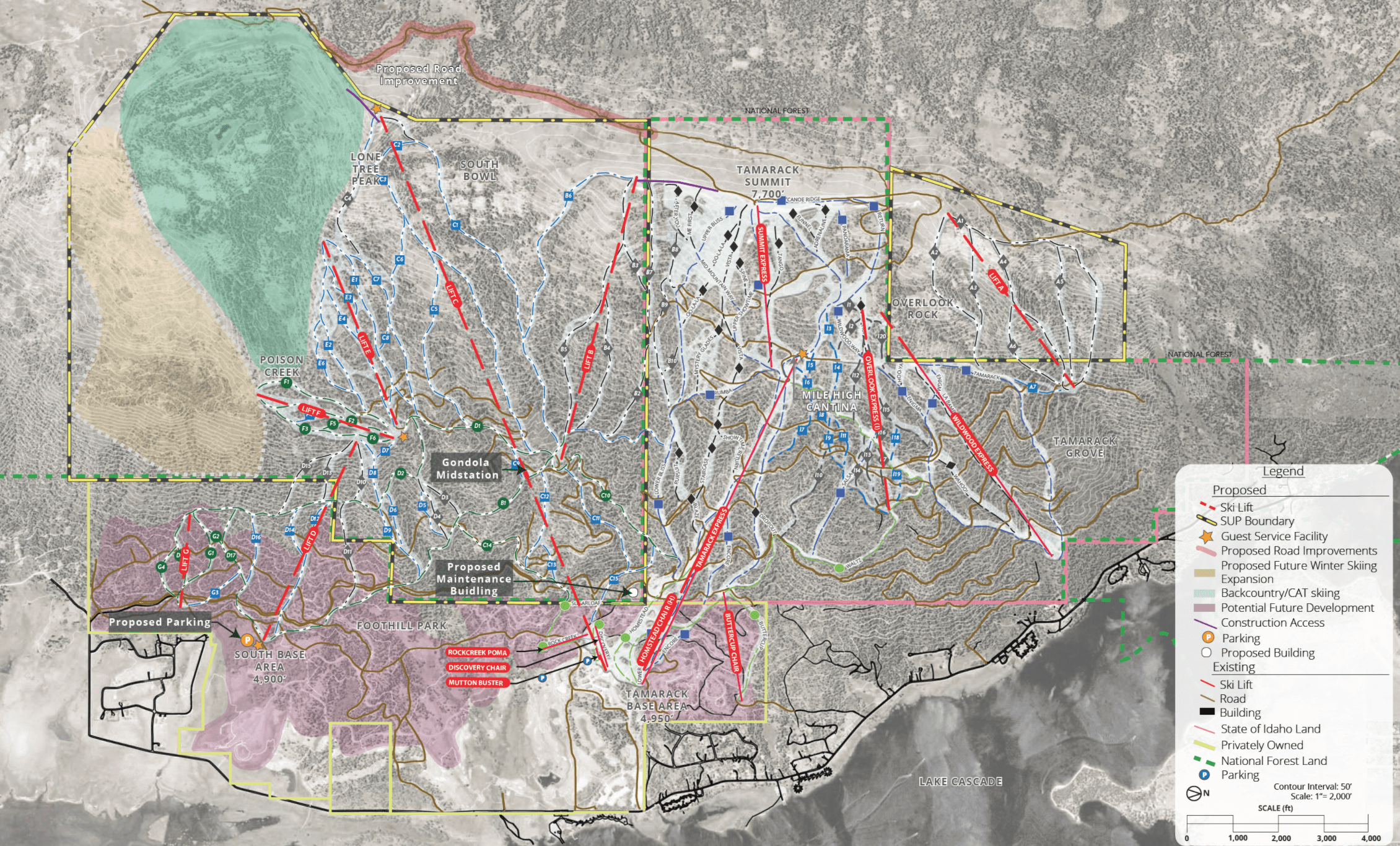Click the orange Parking icon in the legend

(x=1207, y=637)
